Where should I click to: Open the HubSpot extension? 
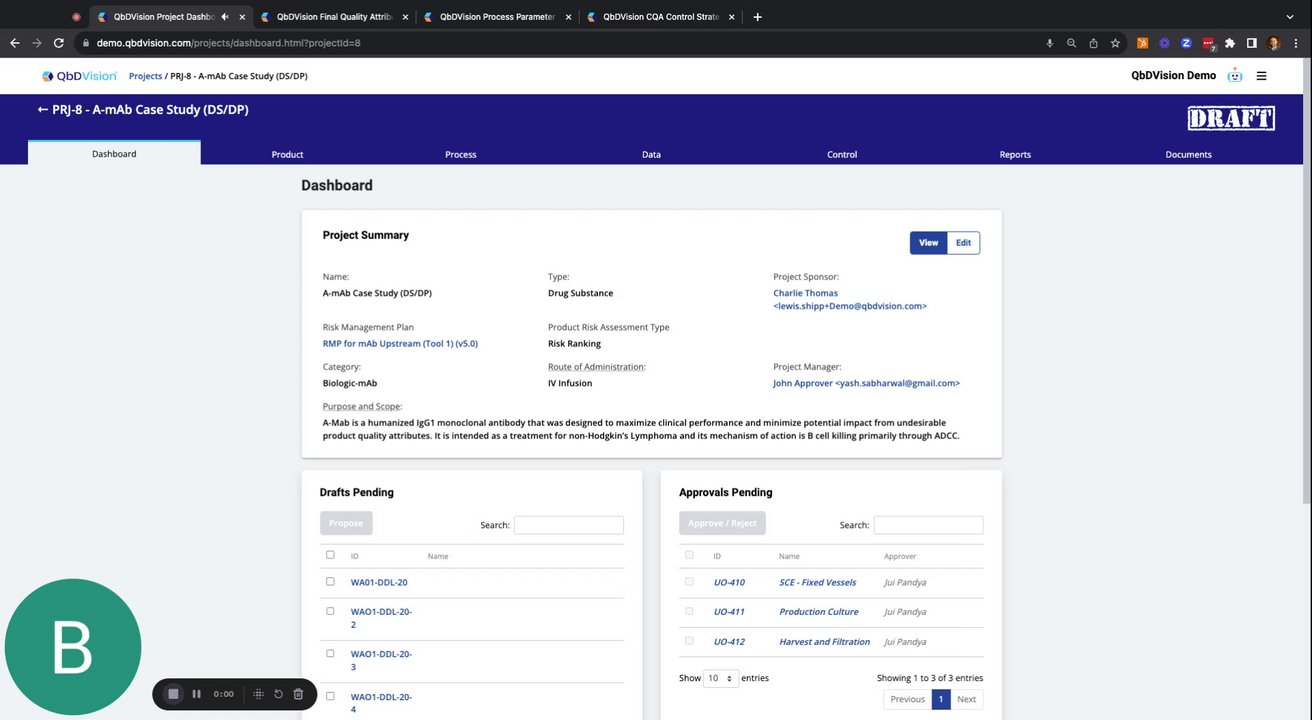(1142, 43)
